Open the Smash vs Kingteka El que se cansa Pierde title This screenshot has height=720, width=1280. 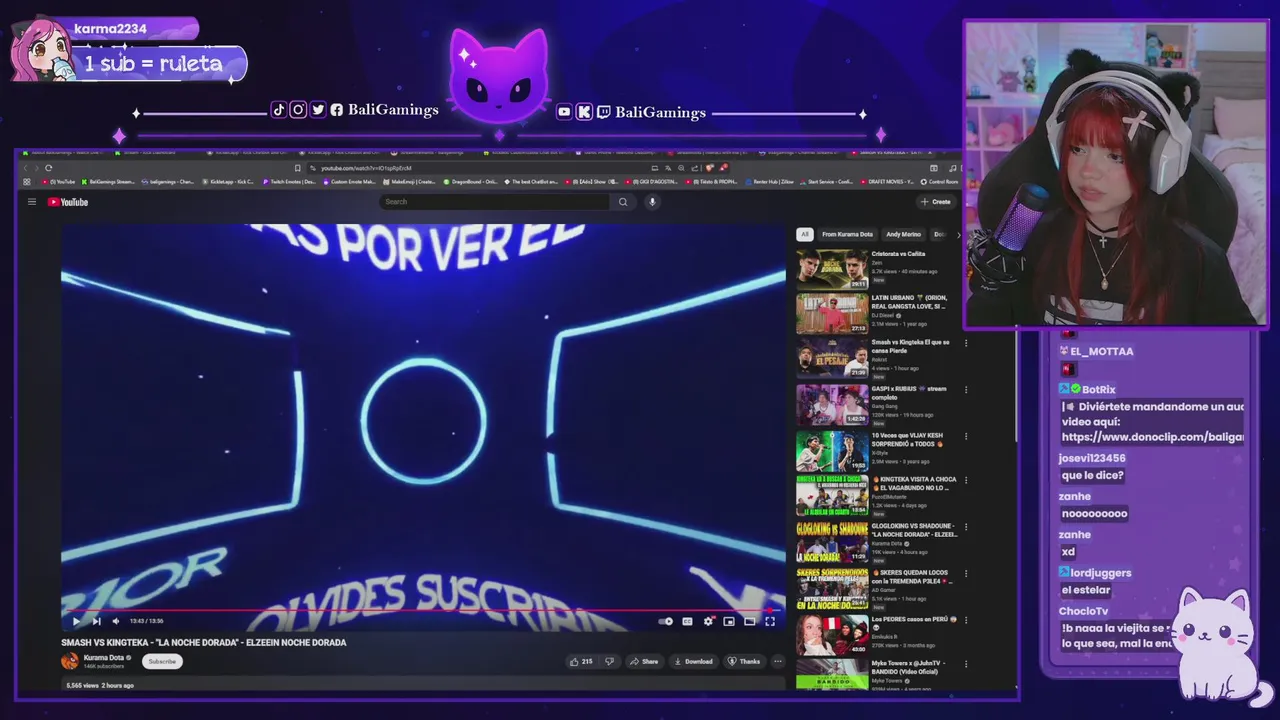910,346
